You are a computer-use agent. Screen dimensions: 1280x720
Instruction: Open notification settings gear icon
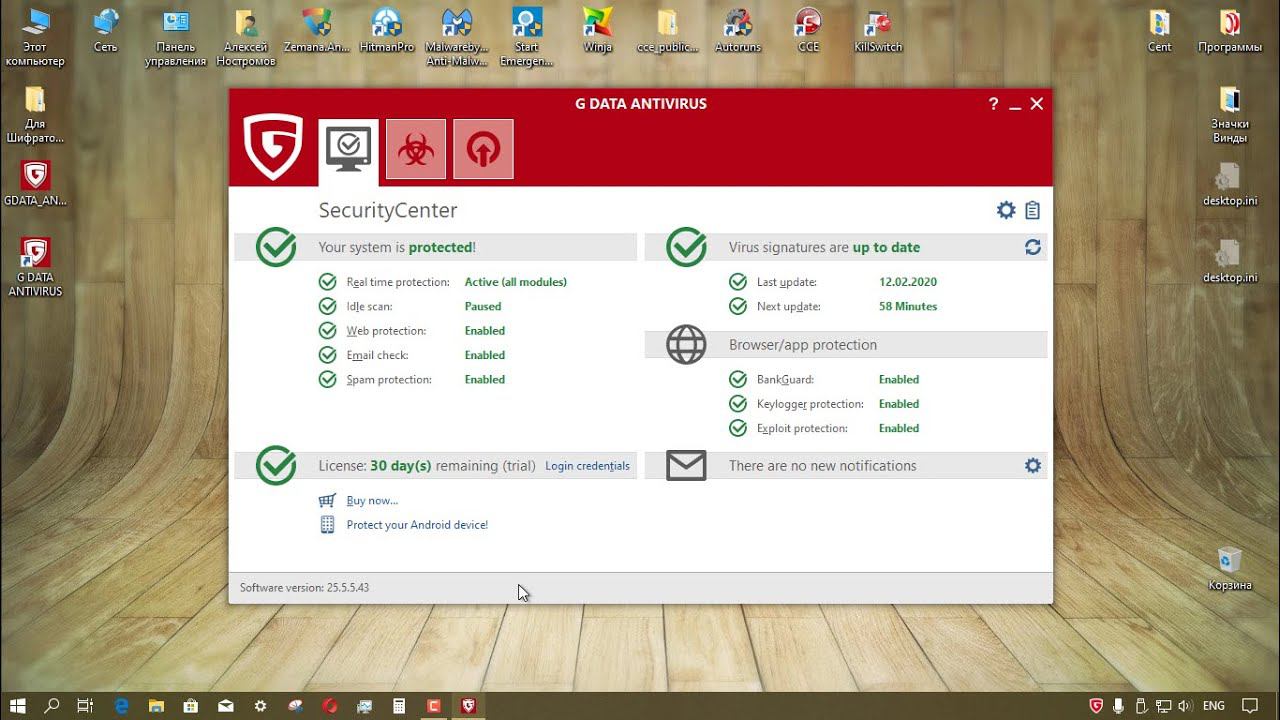(1033, 465)
